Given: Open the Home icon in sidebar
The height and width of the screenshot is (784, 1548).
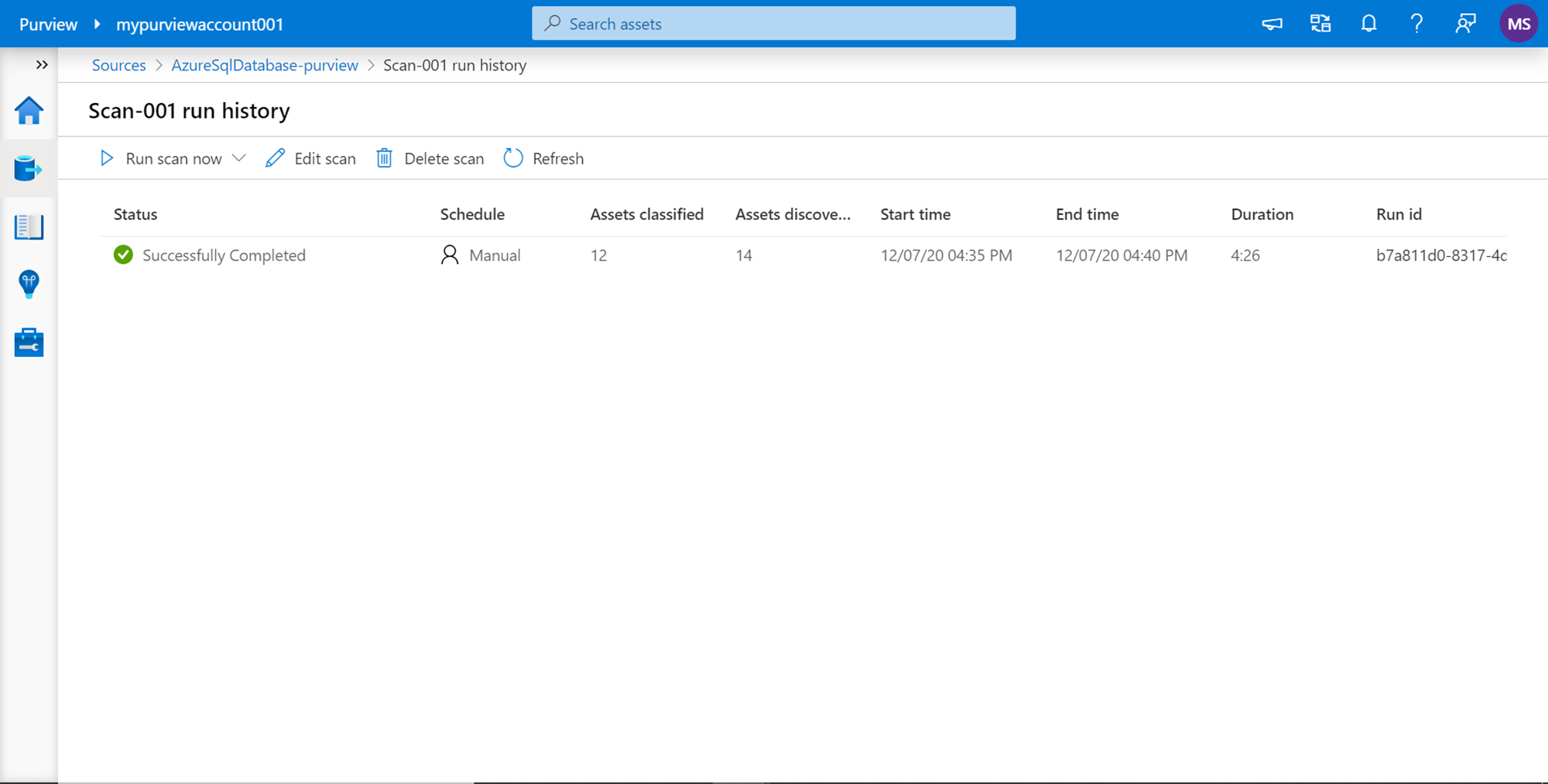Looking at the screenshot, I should pos(29,111).
